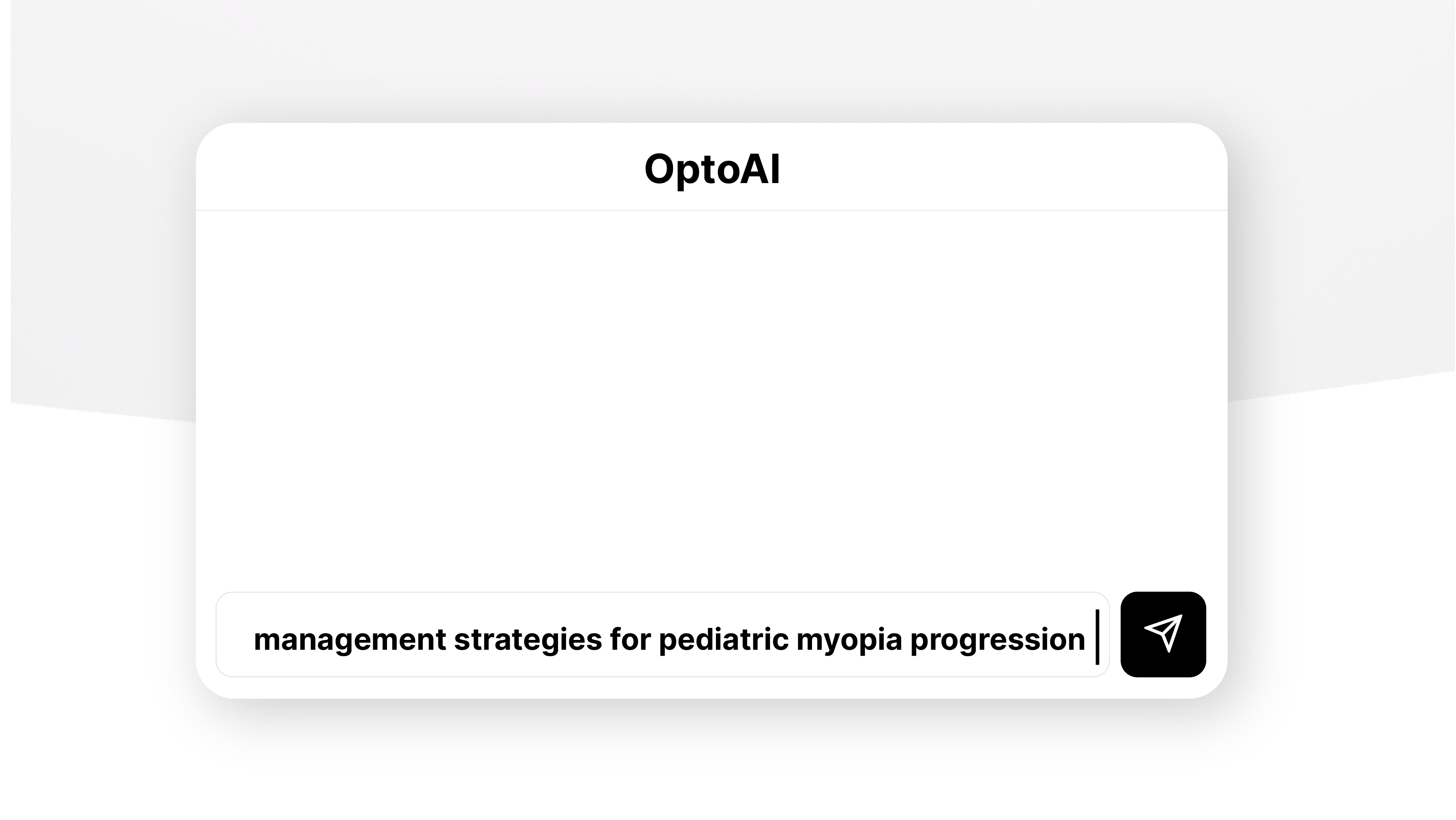The height and width of the screenshot is (820, 1456).
Task: Click blank left padding inside the input box
Action: [x=235, y=634]
